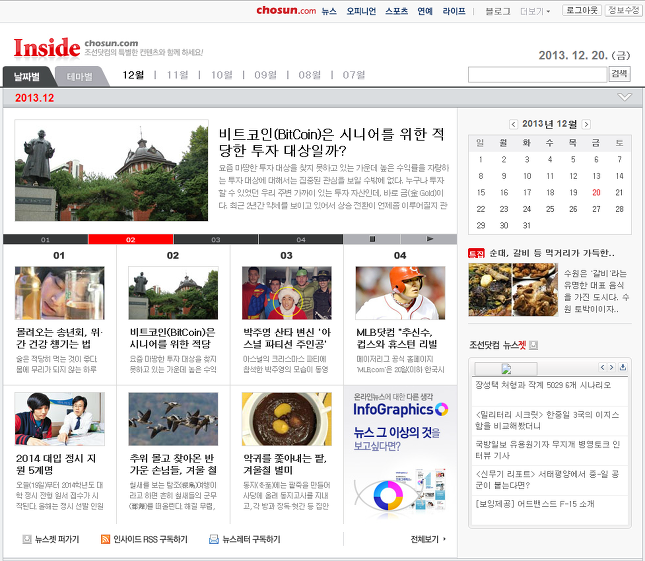Click the 뉴스레터 구독하기 link
Image resolution: width=645 pixels, height=561 pixels.
point(245,539)
